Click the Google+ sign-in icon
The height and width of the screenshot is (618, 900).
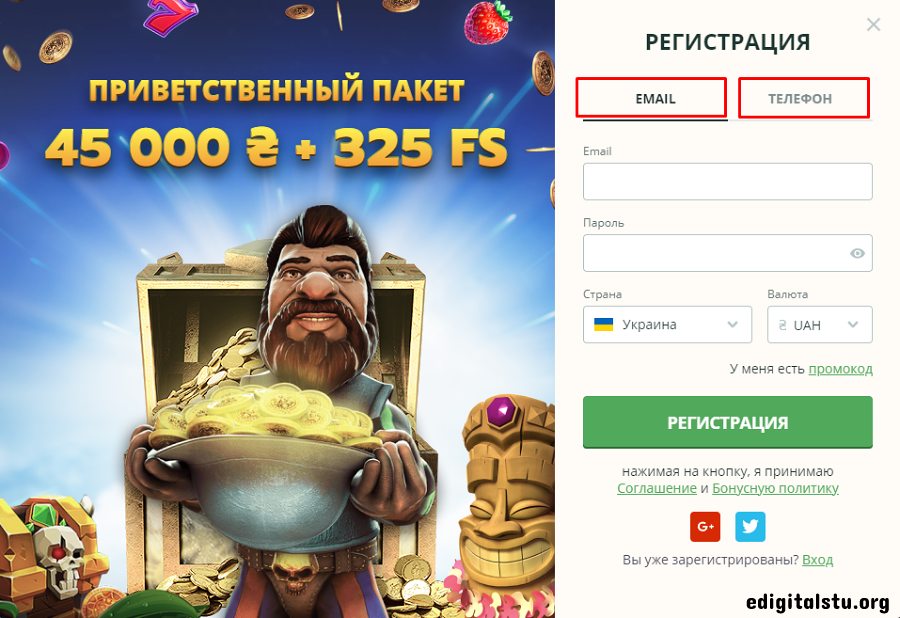tap(705, 526)
